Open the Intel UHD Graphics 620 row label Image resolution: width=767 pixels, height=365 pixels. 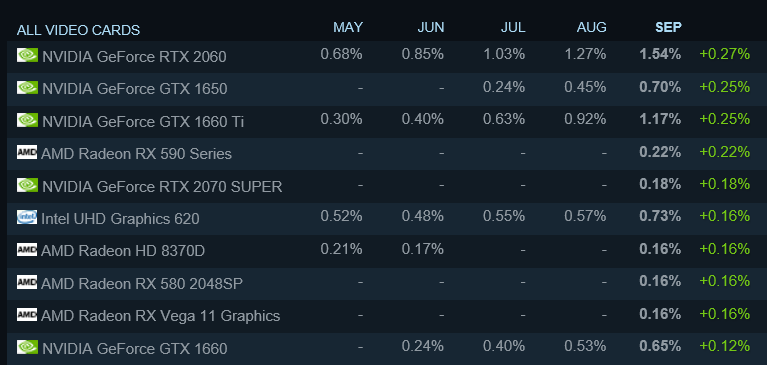click(x=120, y=219)
